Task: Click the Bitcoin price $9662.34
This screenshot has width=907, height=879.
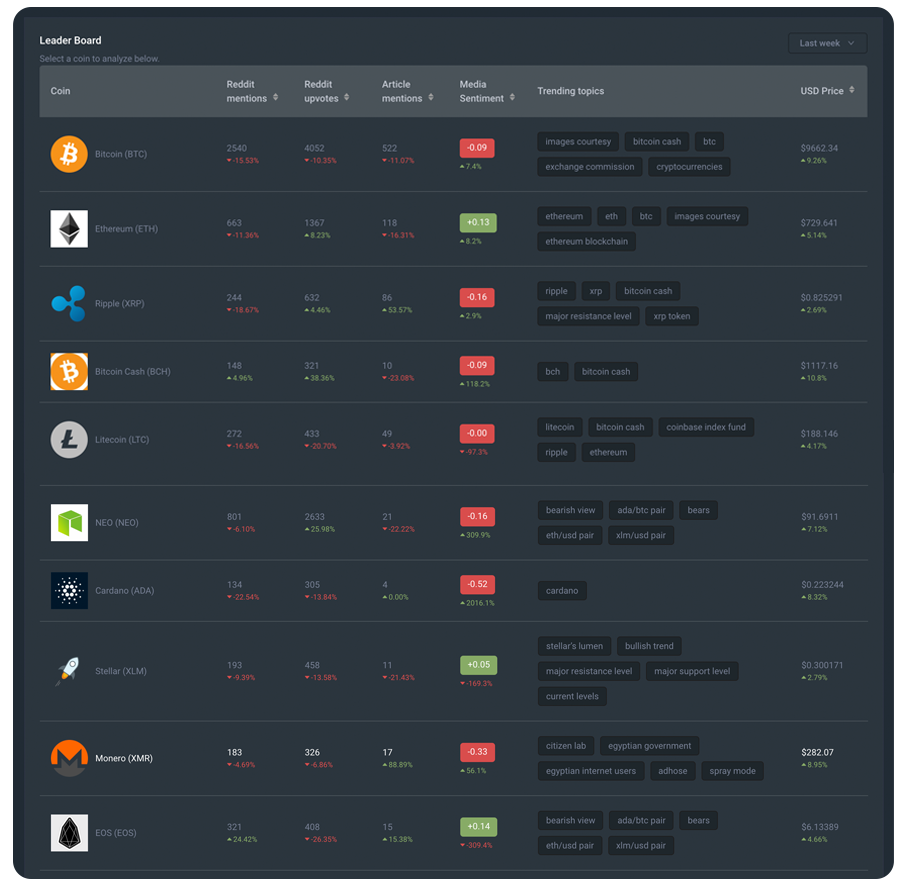Action: [819, 148]
